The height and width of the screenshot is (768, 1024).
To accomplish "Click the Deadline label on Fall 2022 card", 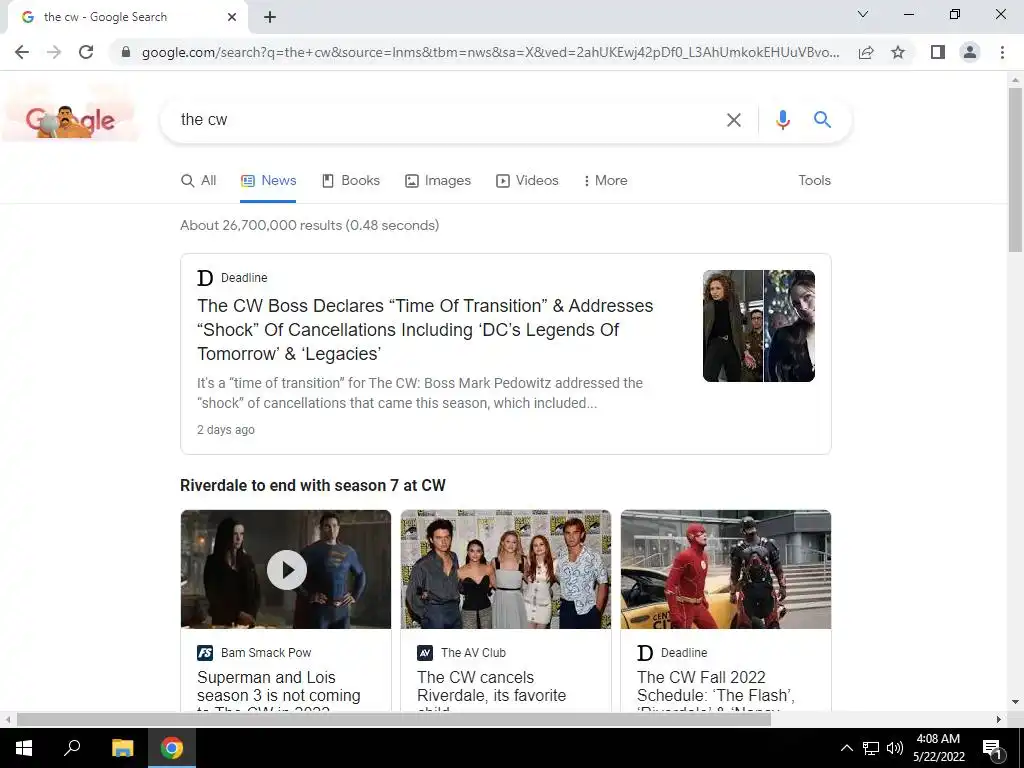I will point(684,652).
